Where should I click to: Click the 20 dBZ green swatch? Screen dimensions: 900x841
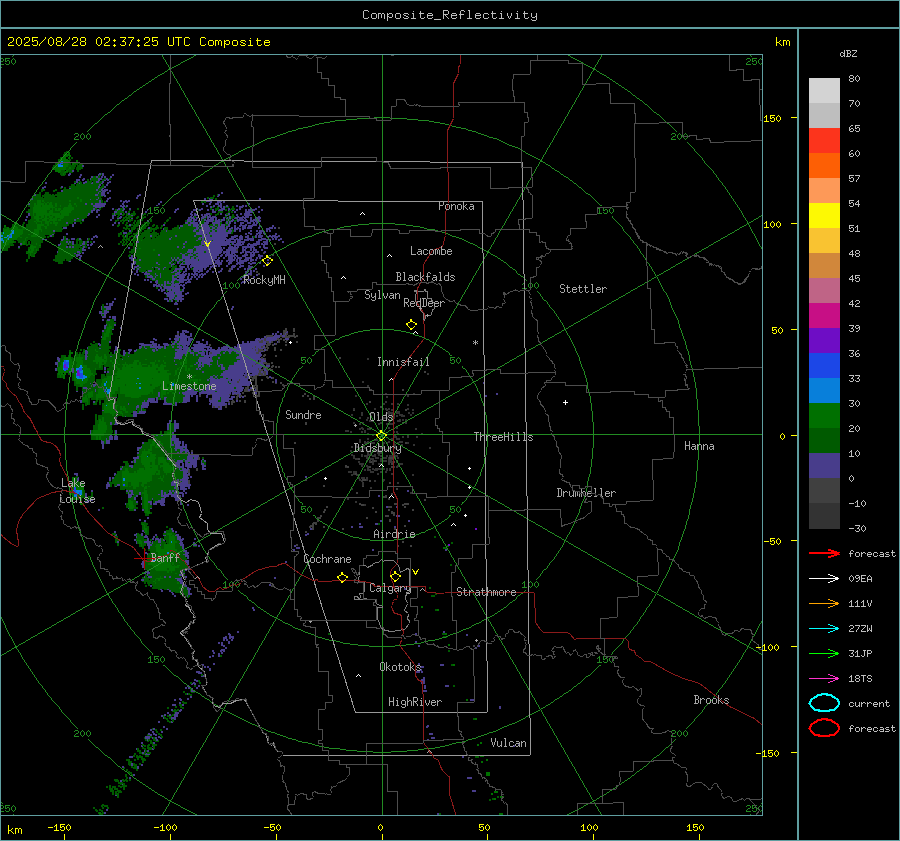point(824,440)
